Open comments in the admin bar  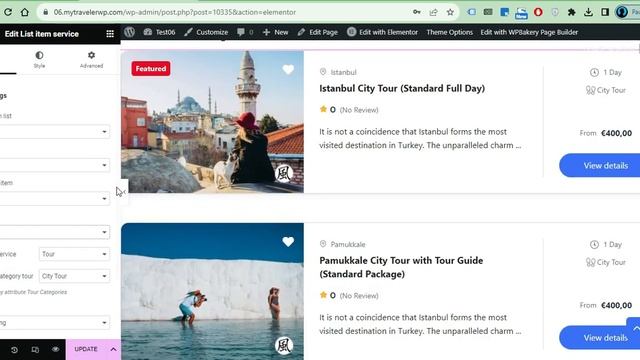coord(245,32)
